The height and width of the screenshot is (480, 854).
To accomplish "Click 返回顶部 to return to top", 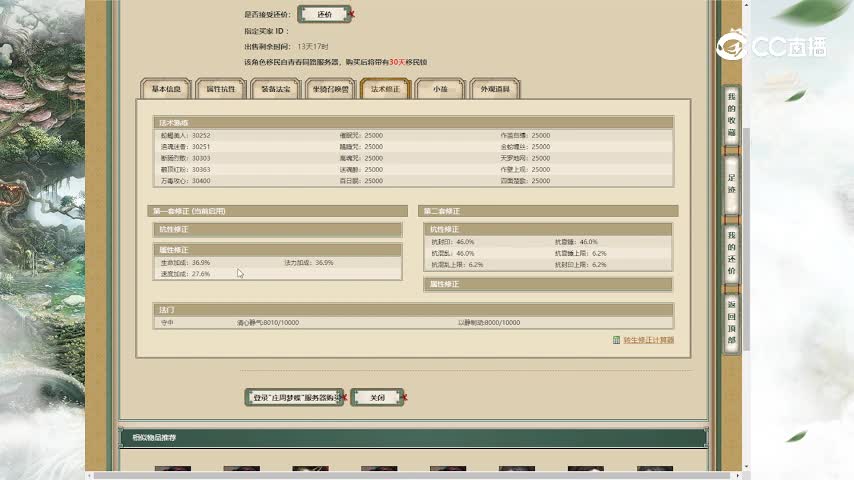I will click(x=731, y=321).
